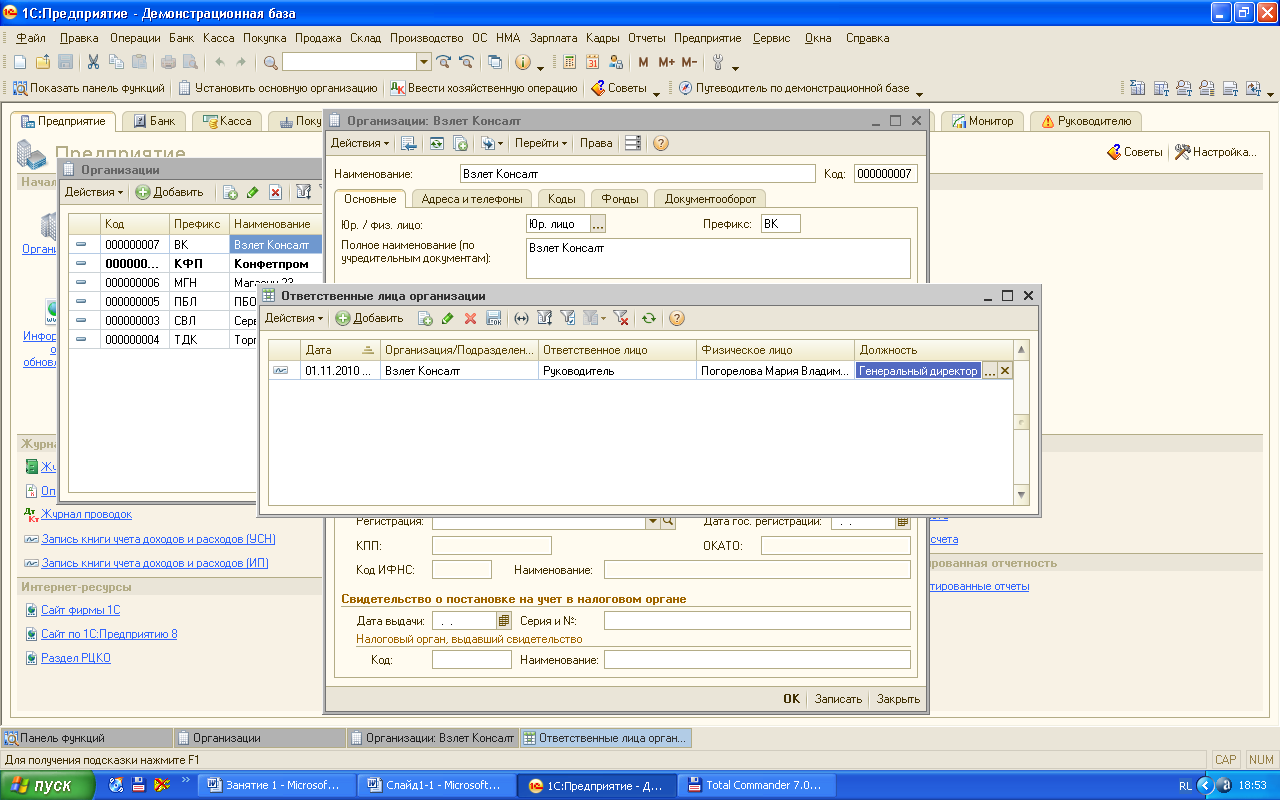Click the Права button in organization toolbar

596,143
